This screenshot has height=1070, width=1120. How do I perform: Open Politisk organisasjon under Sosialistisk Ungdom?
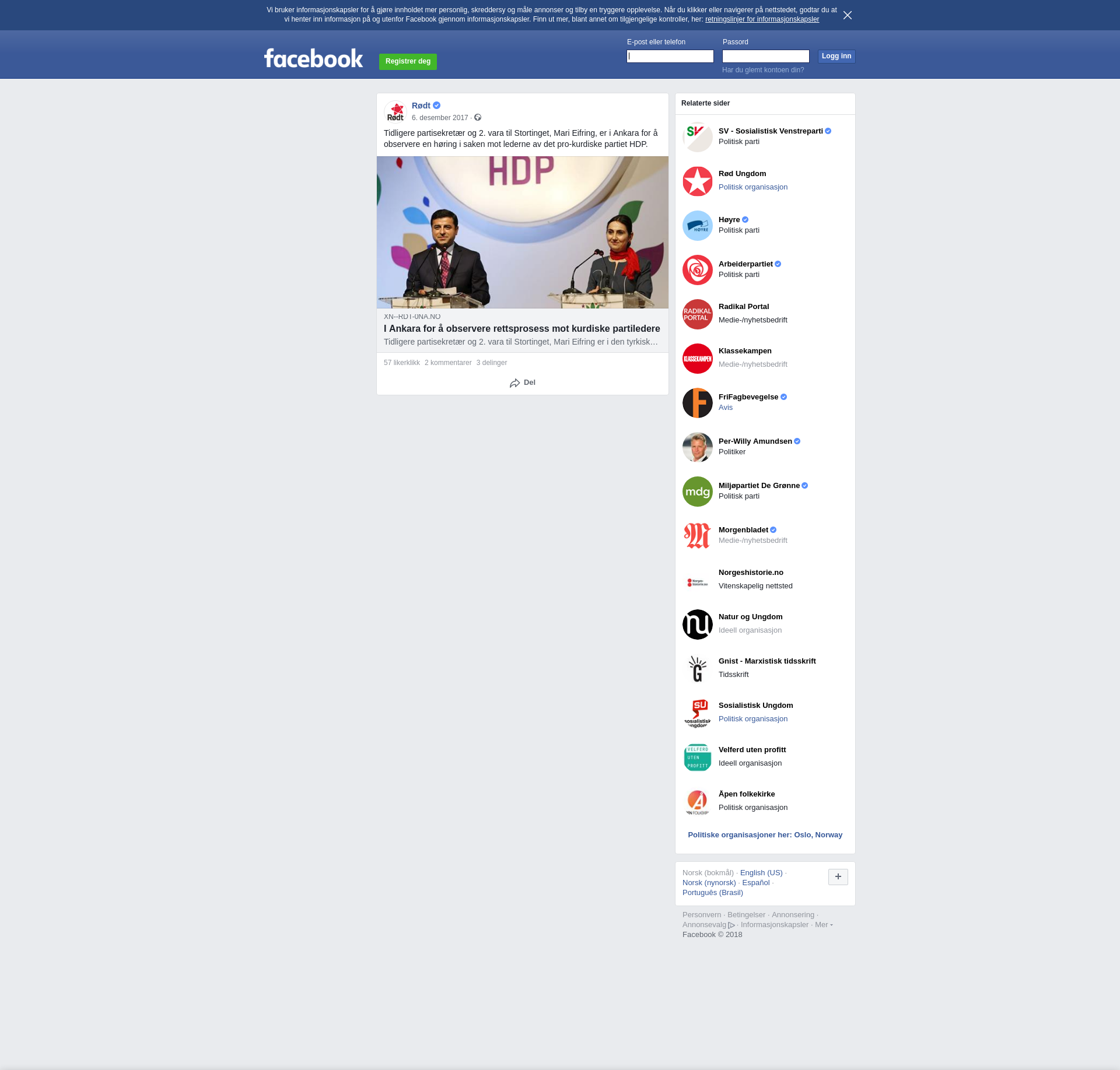(753, 719)
